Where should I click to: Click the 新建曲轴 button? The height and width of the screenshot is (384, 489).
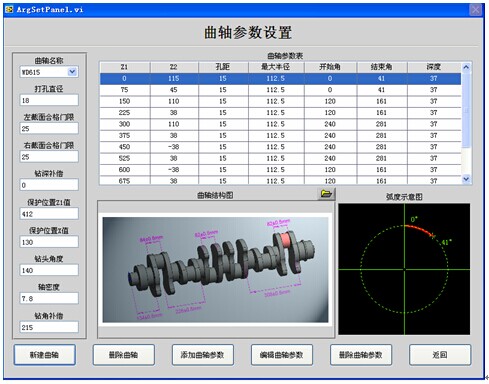tap(45, 355)
